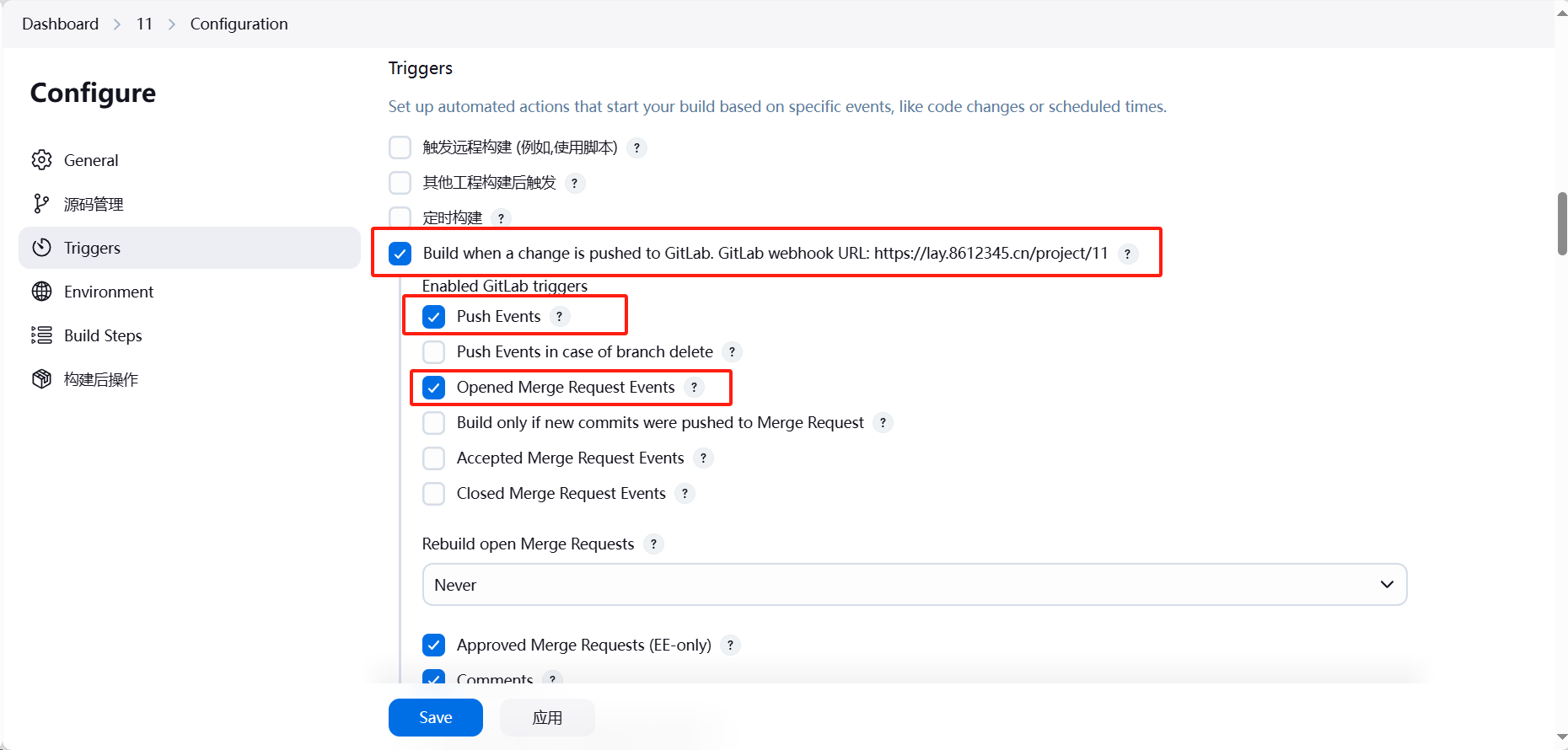Open project 11 breadcrumb link
Viewport: 1568px width, 750px height.
[144, 24]
